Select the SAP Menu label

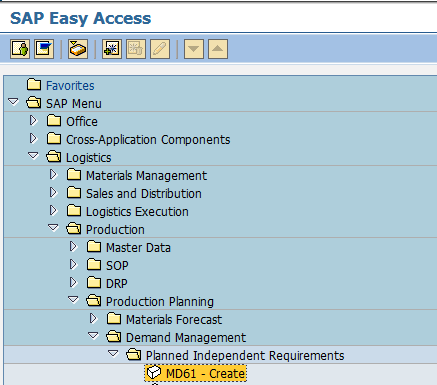[74, 104]
